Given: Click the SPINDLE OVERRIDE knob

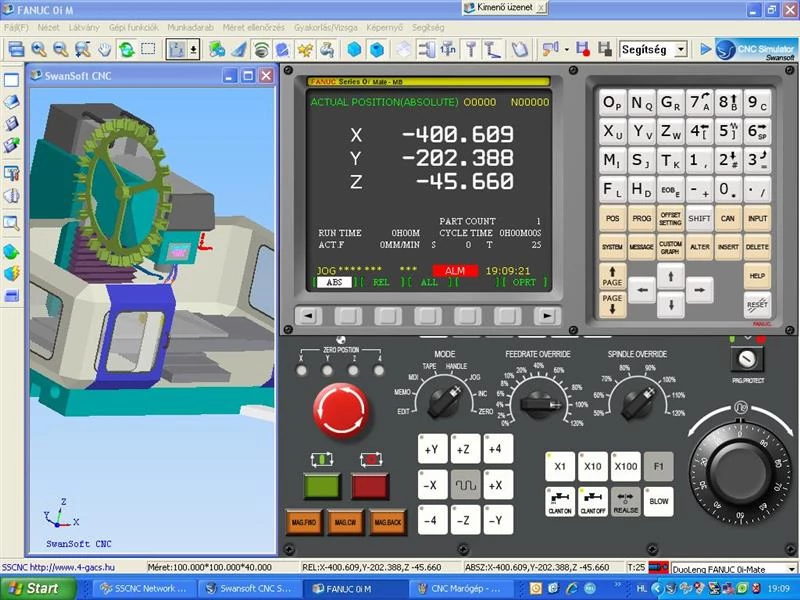Looking at the screenshot, I should point(637,402).
